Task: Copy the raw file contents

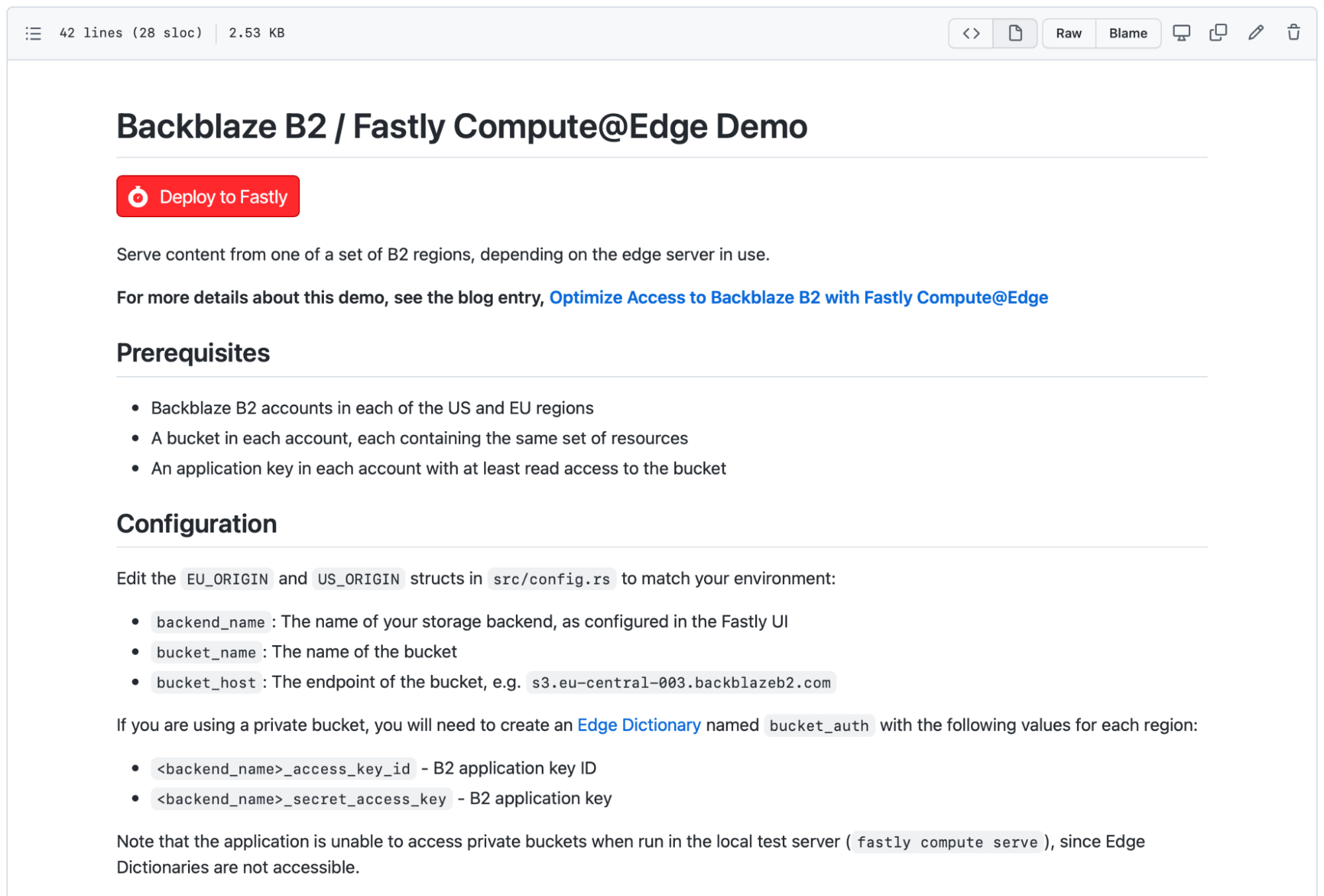Action: click(1219, 32)
